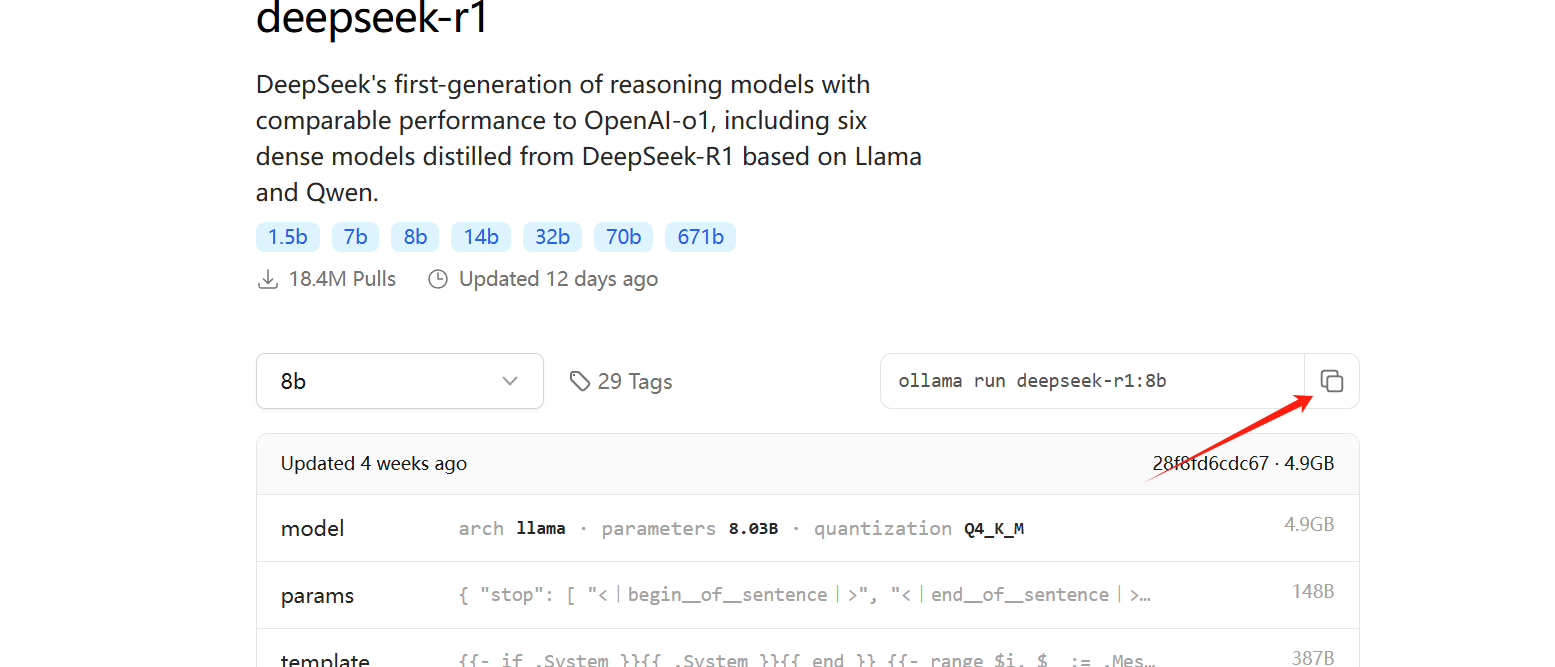Click the clock icon beside Updated
The image size is (1555, 667).
coord(437,280)
